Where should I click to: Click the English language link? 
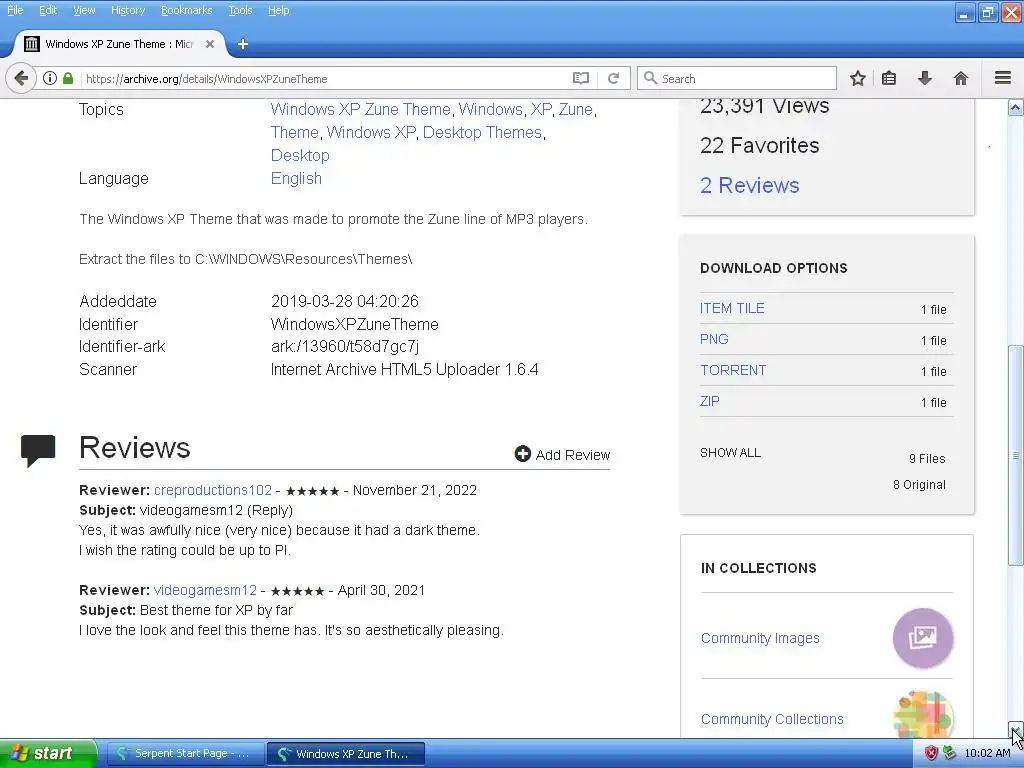296,178
